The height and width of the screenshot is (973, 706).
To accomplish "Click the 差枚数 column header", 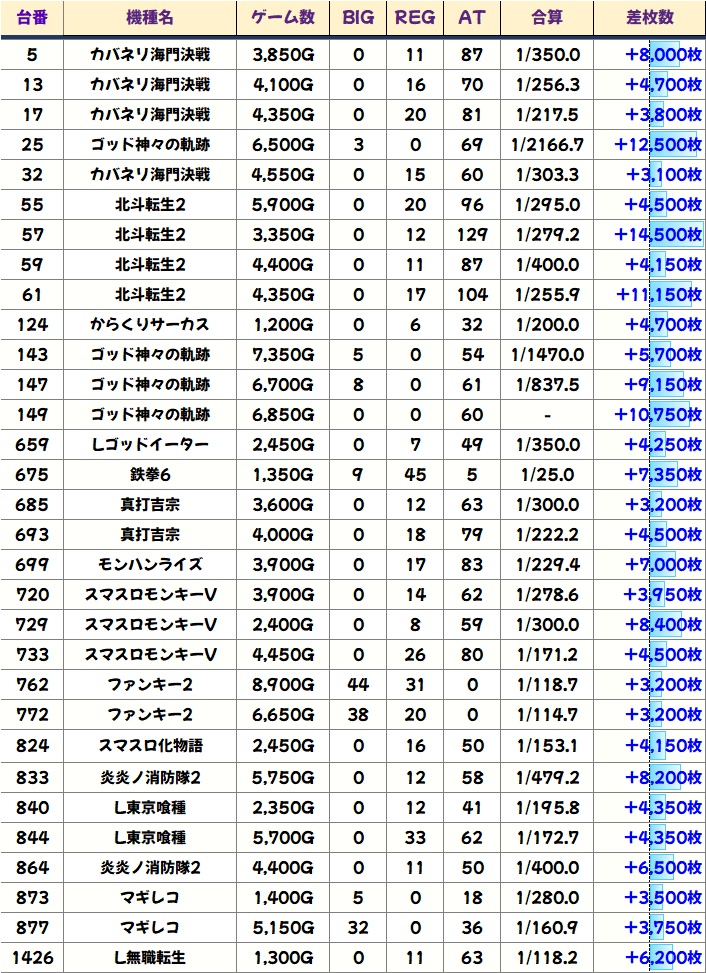I will tap(649, 18).
